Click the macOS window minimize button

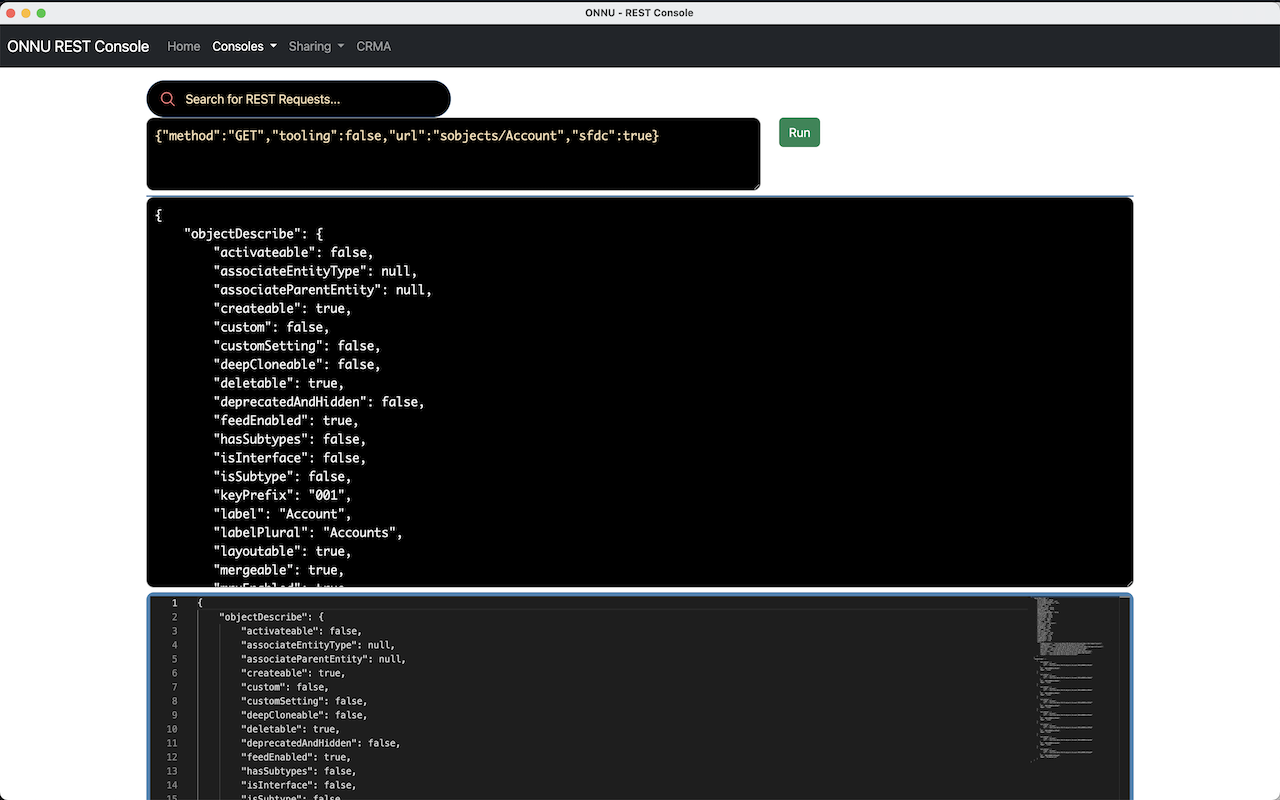[x=27, y=13]
